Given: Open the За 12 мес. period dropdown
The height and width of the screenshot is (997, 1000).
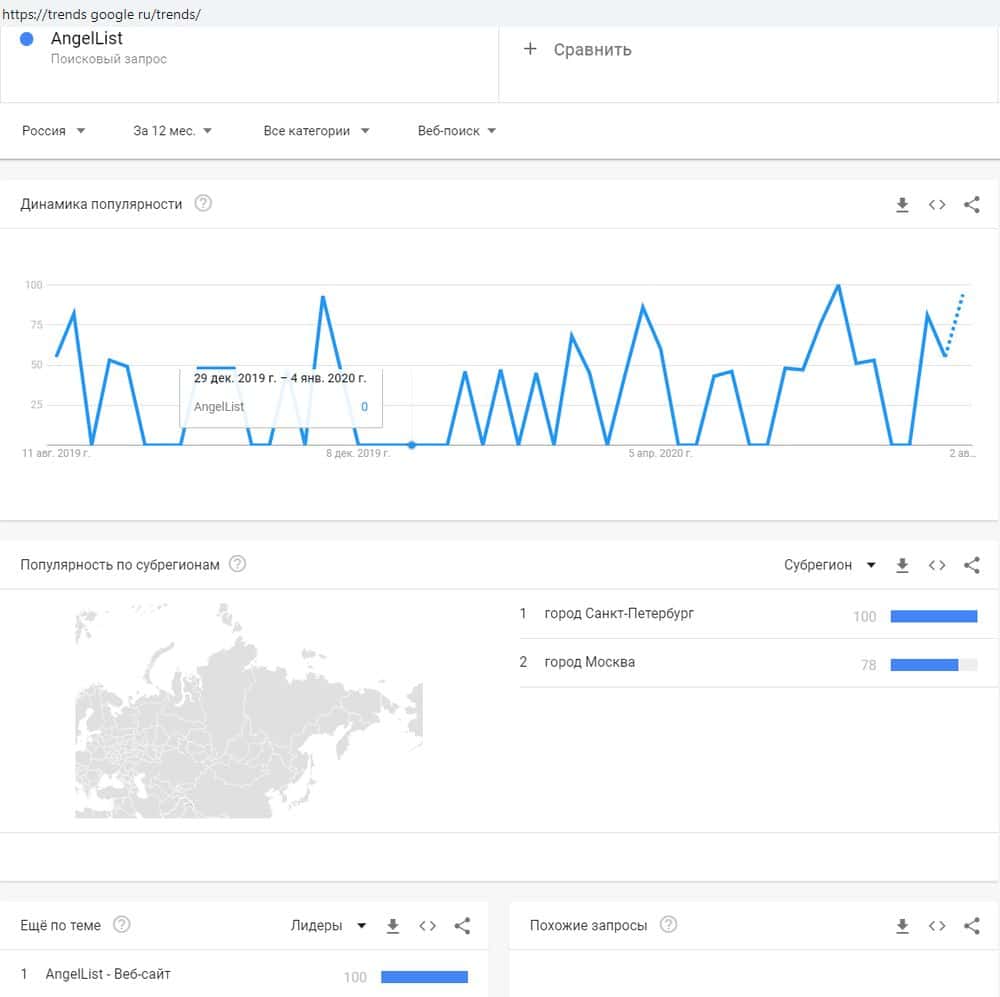Looking at the screenshot, I should (172, 131).
